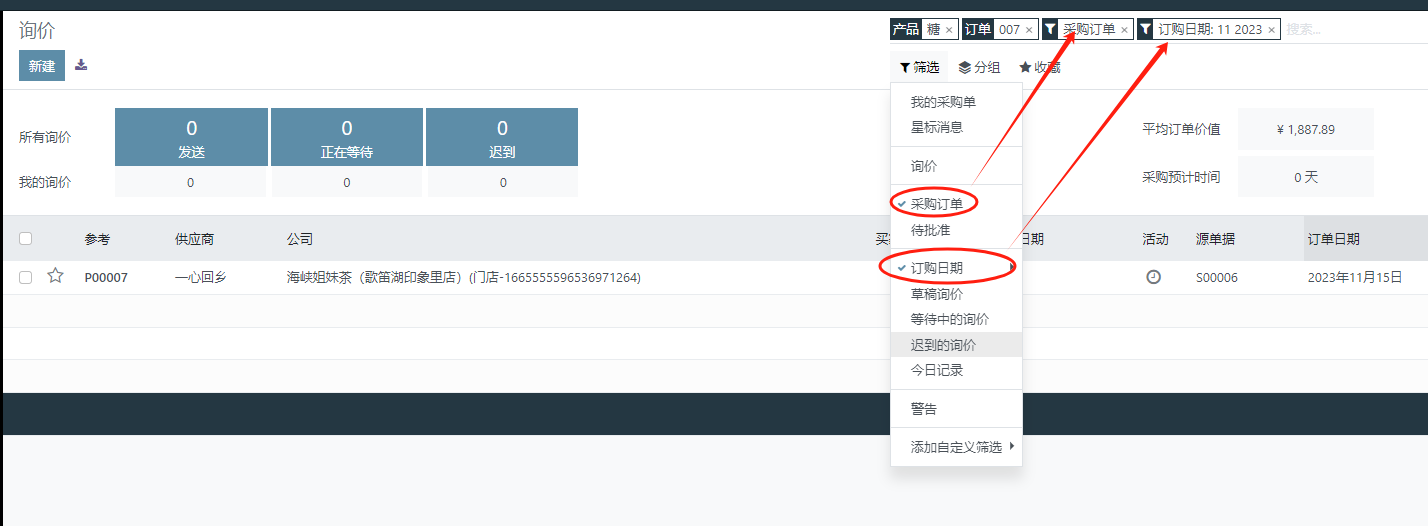Click the activity clock icon for P00007

tap(1153, 278)
